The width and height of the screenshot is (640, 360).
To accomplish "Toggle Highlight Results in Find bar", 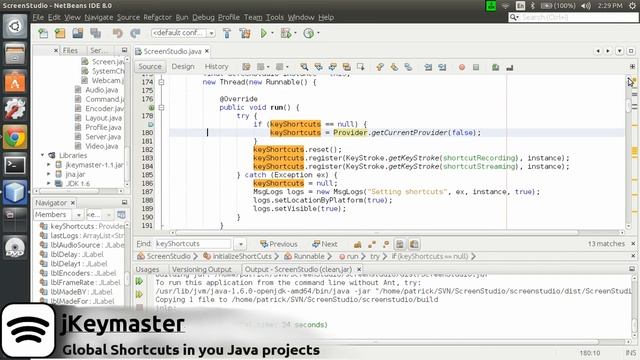I will pos(400,244).
